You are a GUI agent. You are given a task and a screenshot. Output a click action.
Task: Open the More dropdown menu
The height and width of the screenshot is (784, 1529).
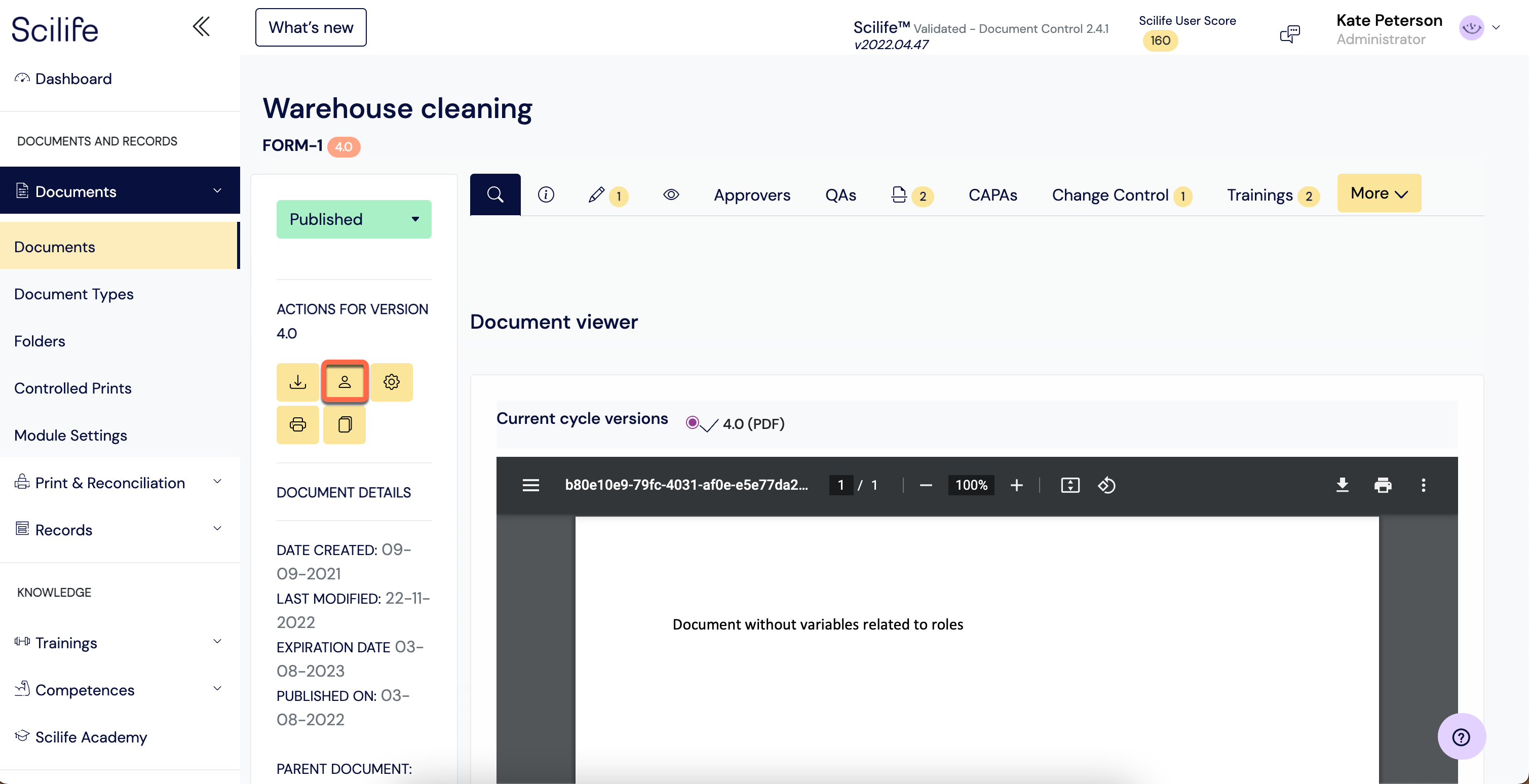point(1378,193)
